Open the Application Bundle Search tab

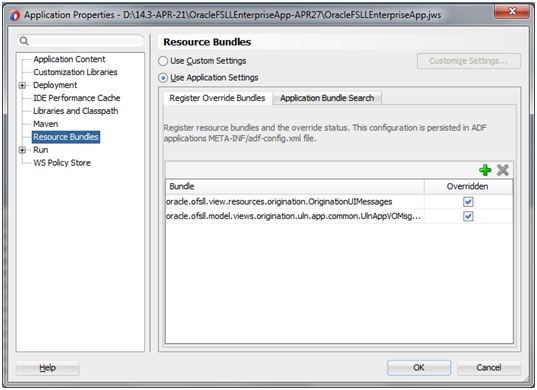(x=327, y=98)
